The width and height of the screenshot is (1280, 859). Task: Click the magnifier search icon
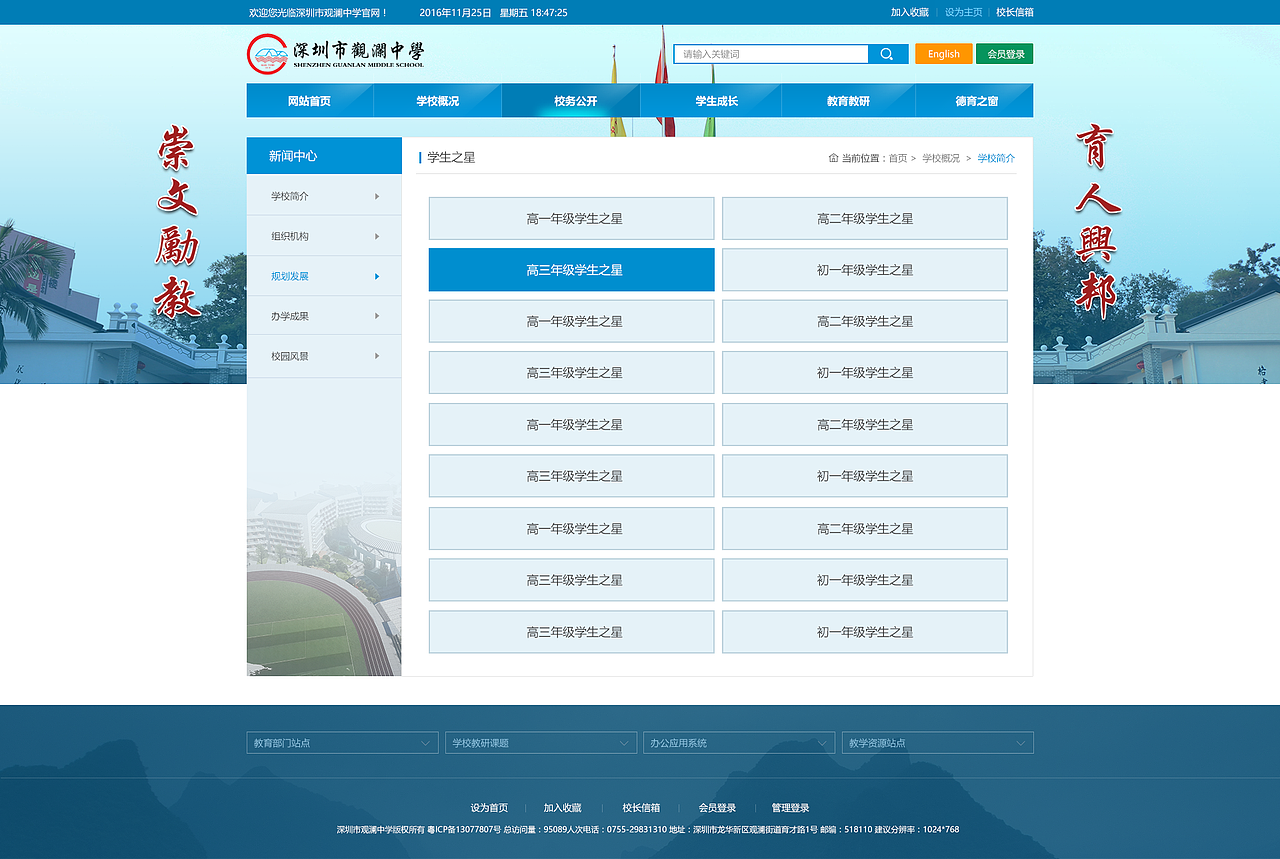(887, 53)
